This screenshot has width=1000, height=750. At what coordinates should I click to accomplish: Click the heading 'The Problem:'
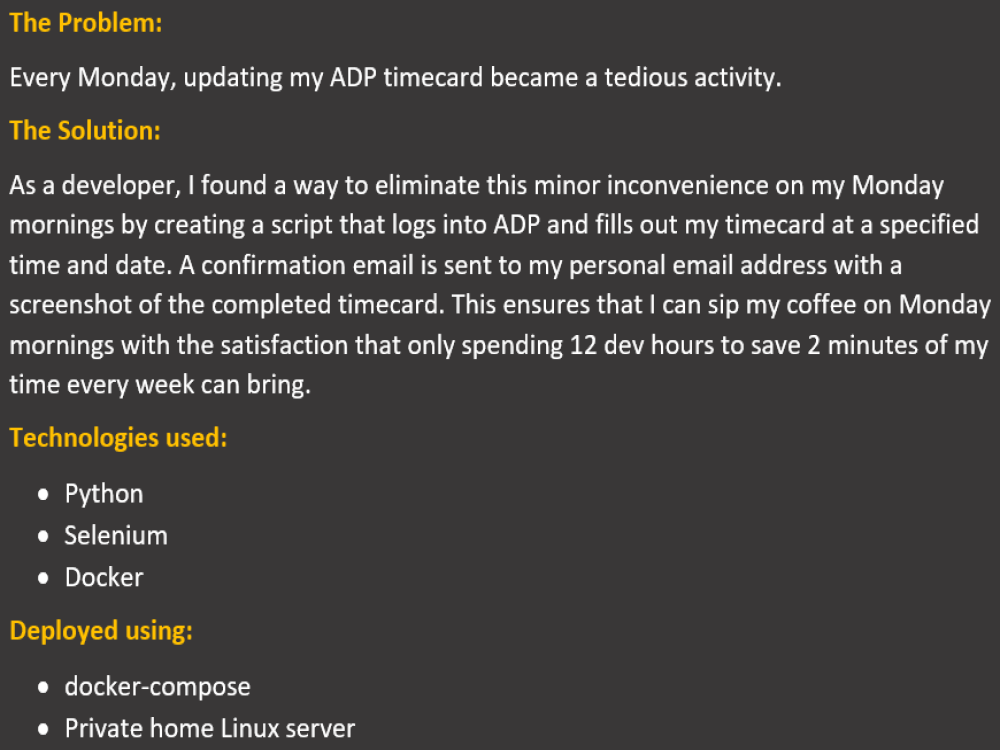click(x=86, y=23)
